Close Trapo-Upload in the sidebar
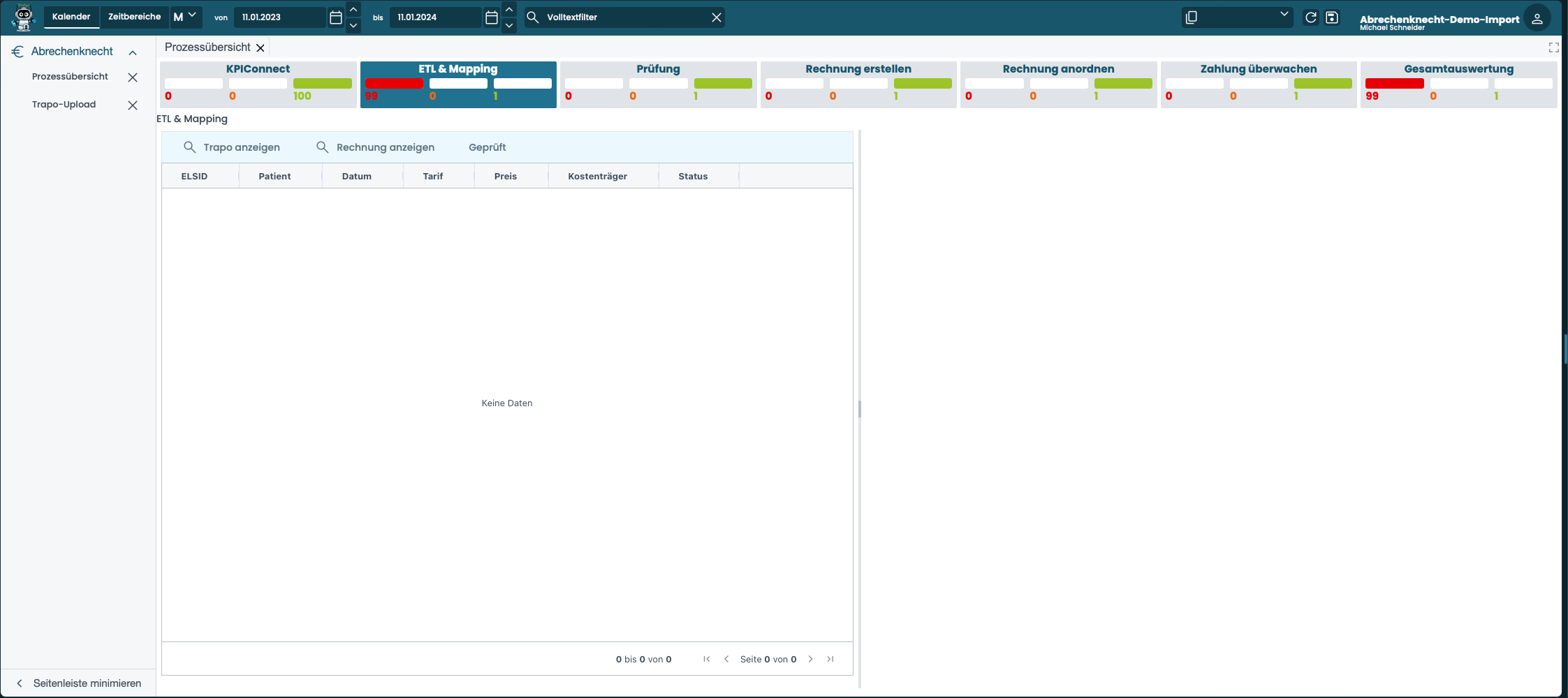 tap(133, 105)
